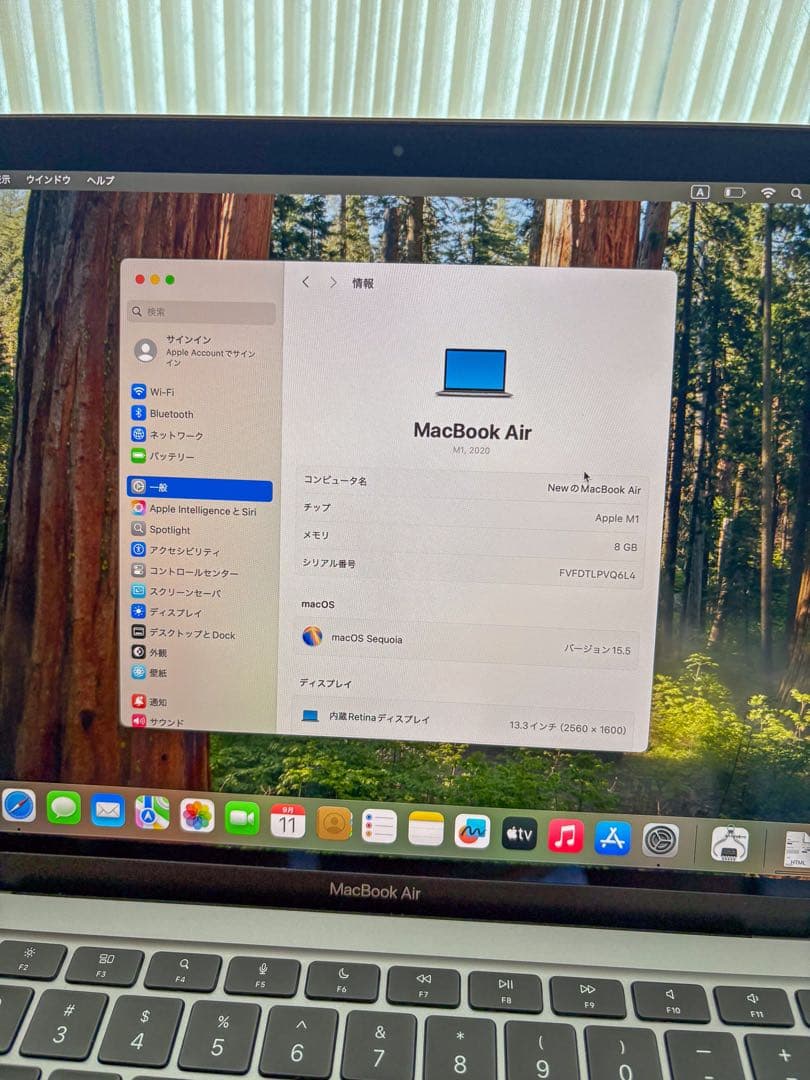
Task: Launch Safari from the Dock
Action: (x=19, y=805)
